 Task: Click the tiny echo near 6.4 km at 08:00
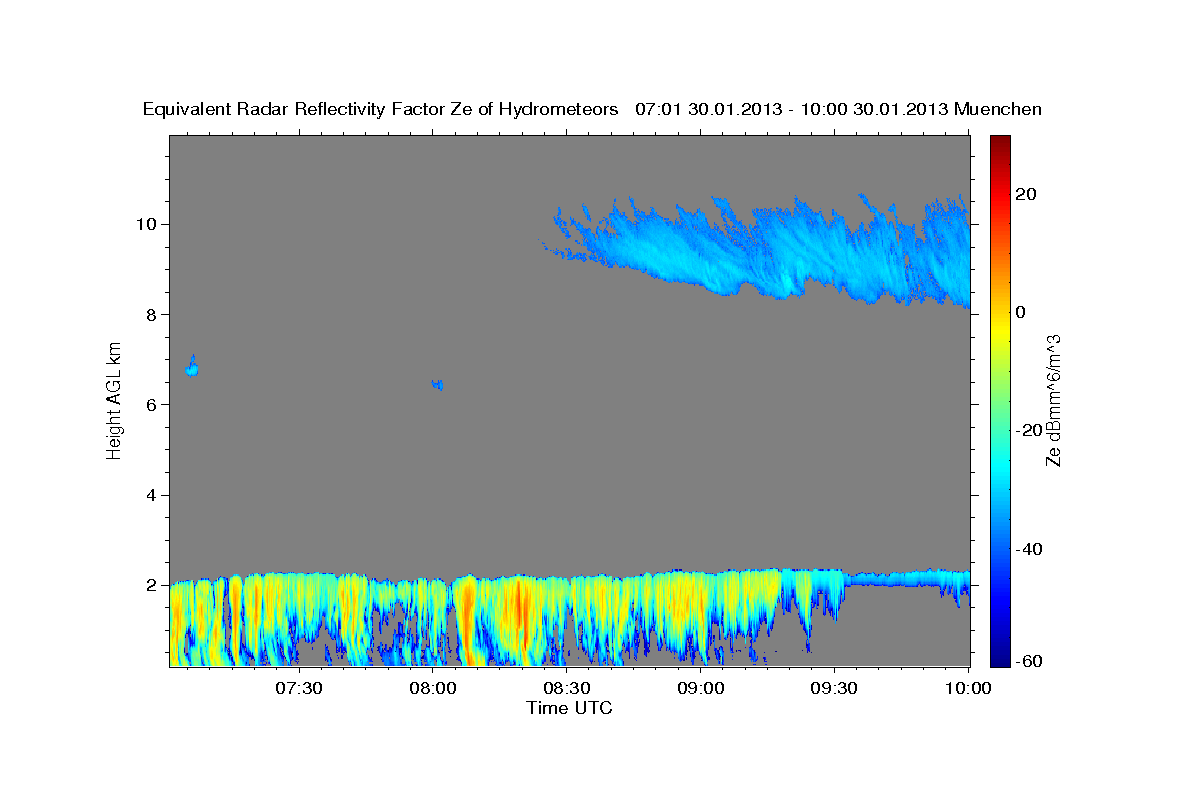437,384
